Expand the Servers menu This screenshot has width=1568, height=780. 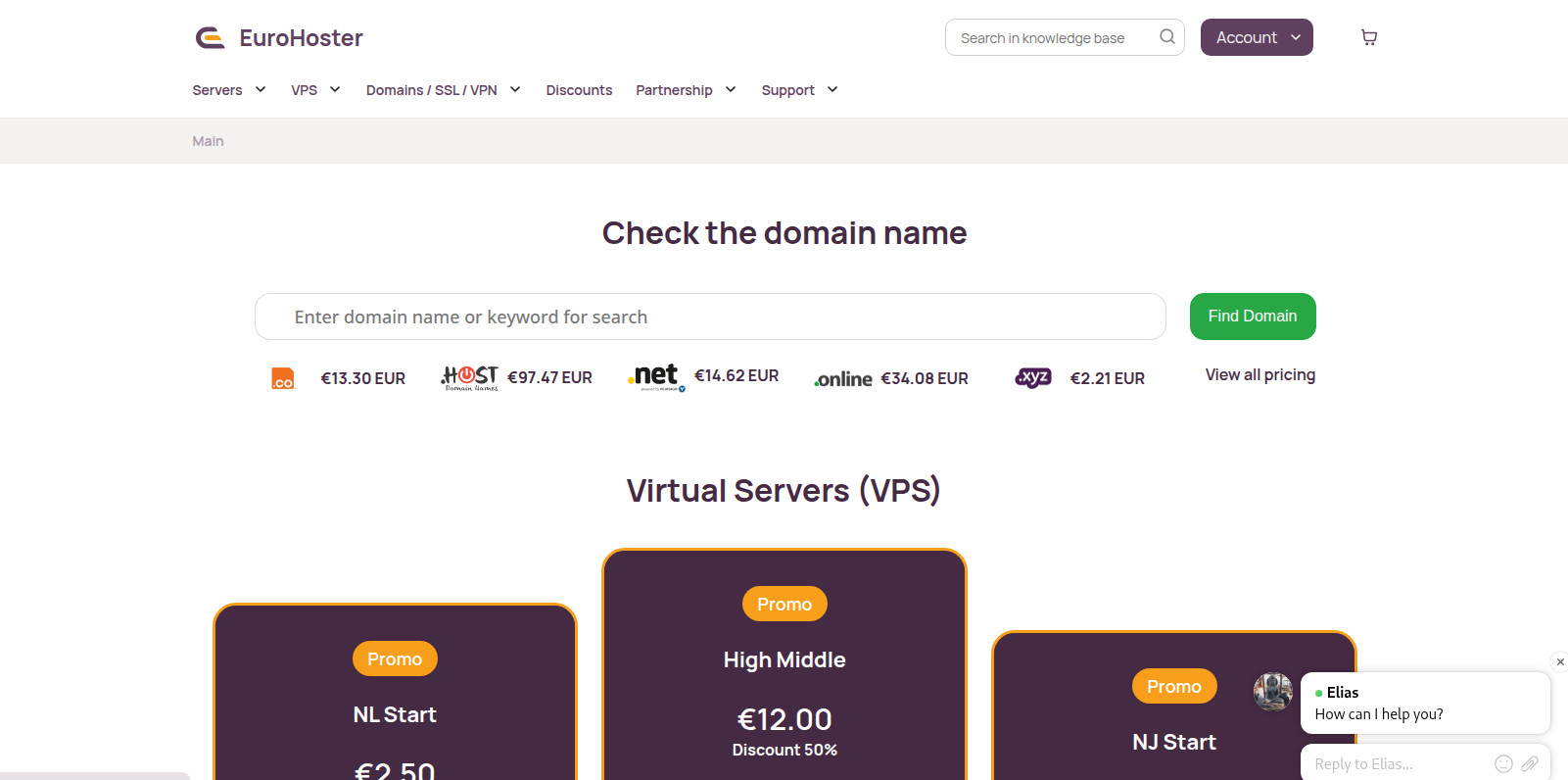[228, 90]
